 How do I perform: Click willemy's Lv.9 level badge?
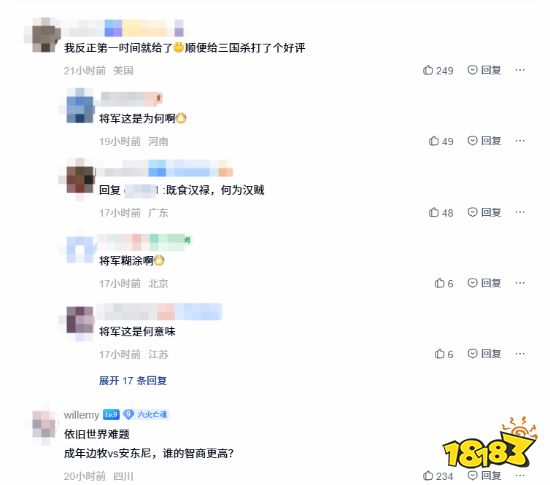pyautogui.click(x=111, y=415)
